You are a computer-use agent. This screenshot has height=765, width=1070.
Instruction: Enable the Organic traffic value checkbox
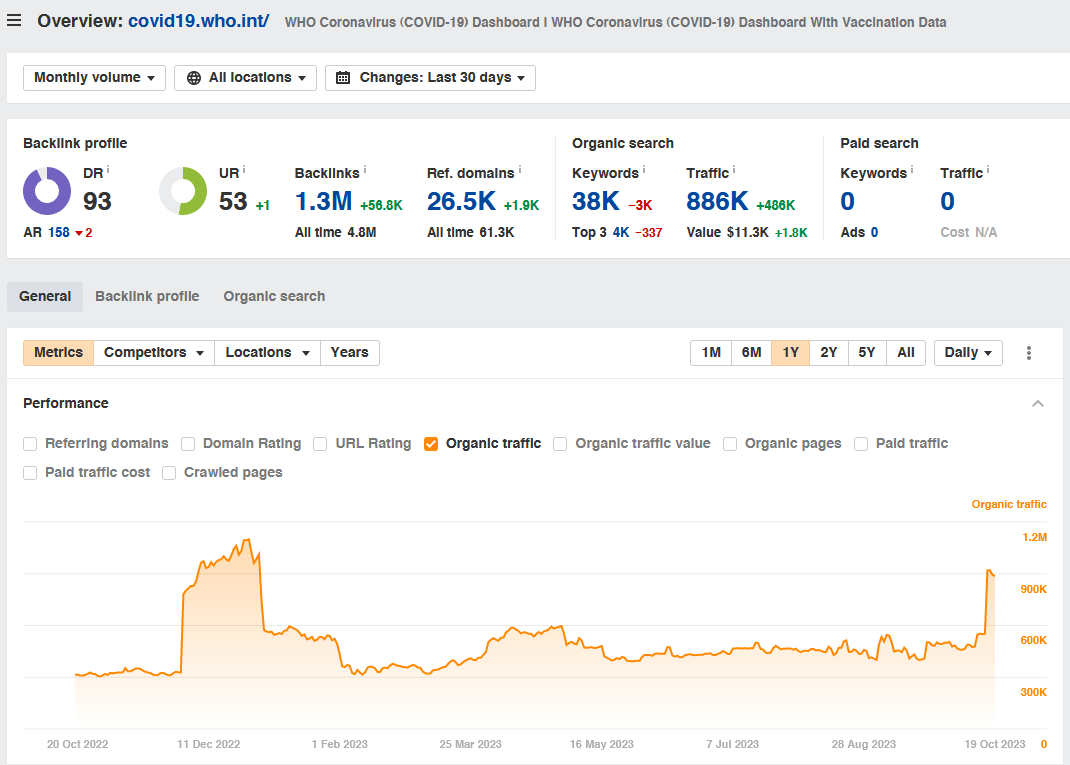[x=560, y=444]
